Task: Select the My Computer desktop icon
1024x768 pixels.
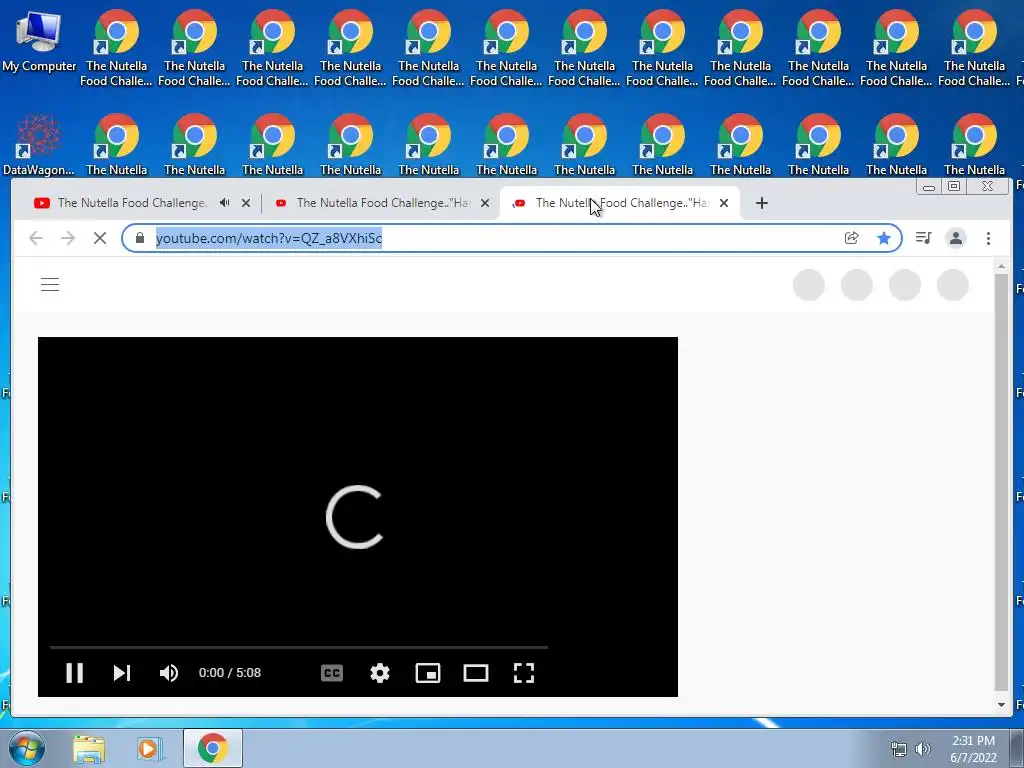Action: (x=39, y=40)
